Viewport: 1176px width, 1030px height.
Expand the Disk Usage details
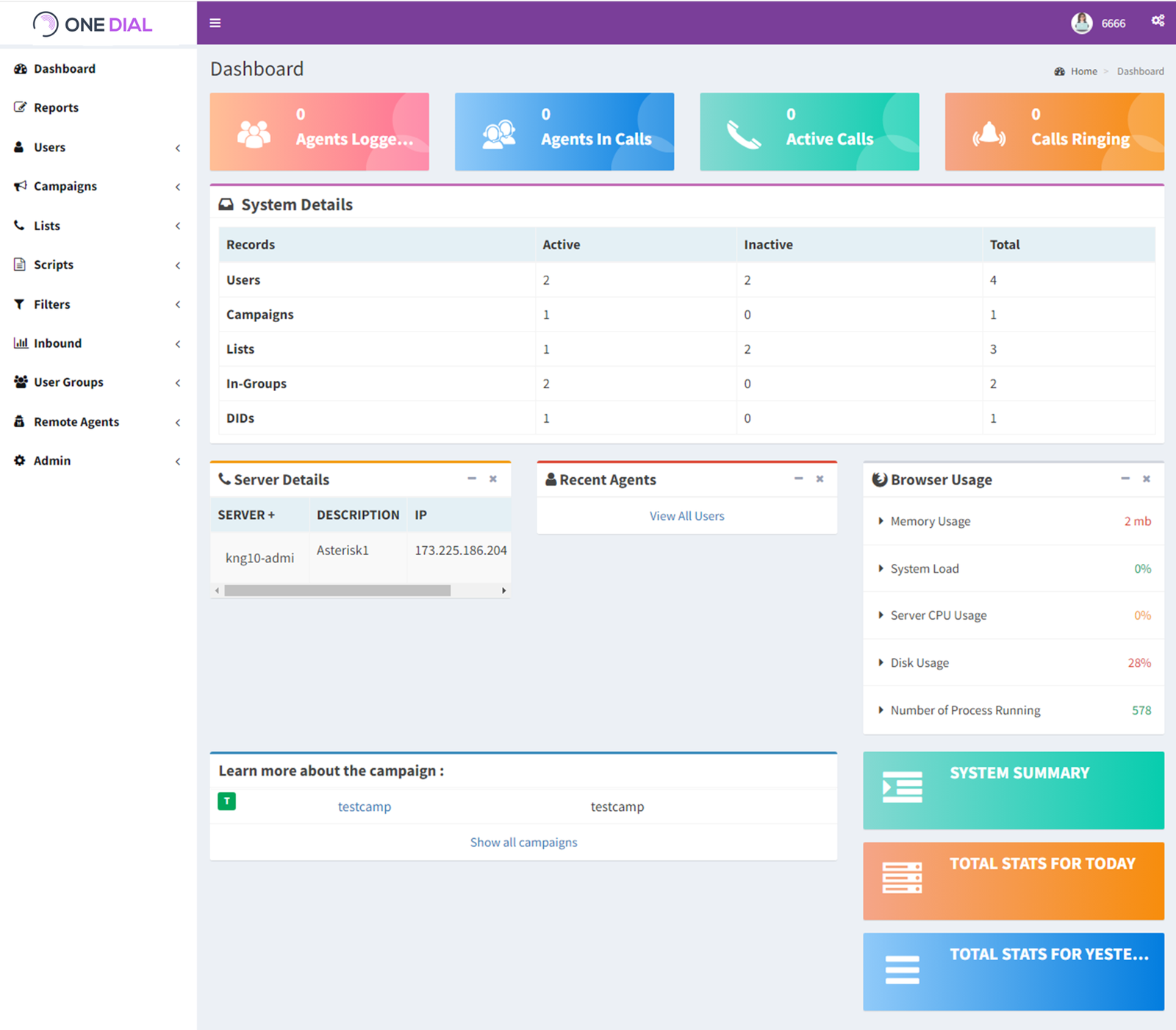[x=881, y=662]
